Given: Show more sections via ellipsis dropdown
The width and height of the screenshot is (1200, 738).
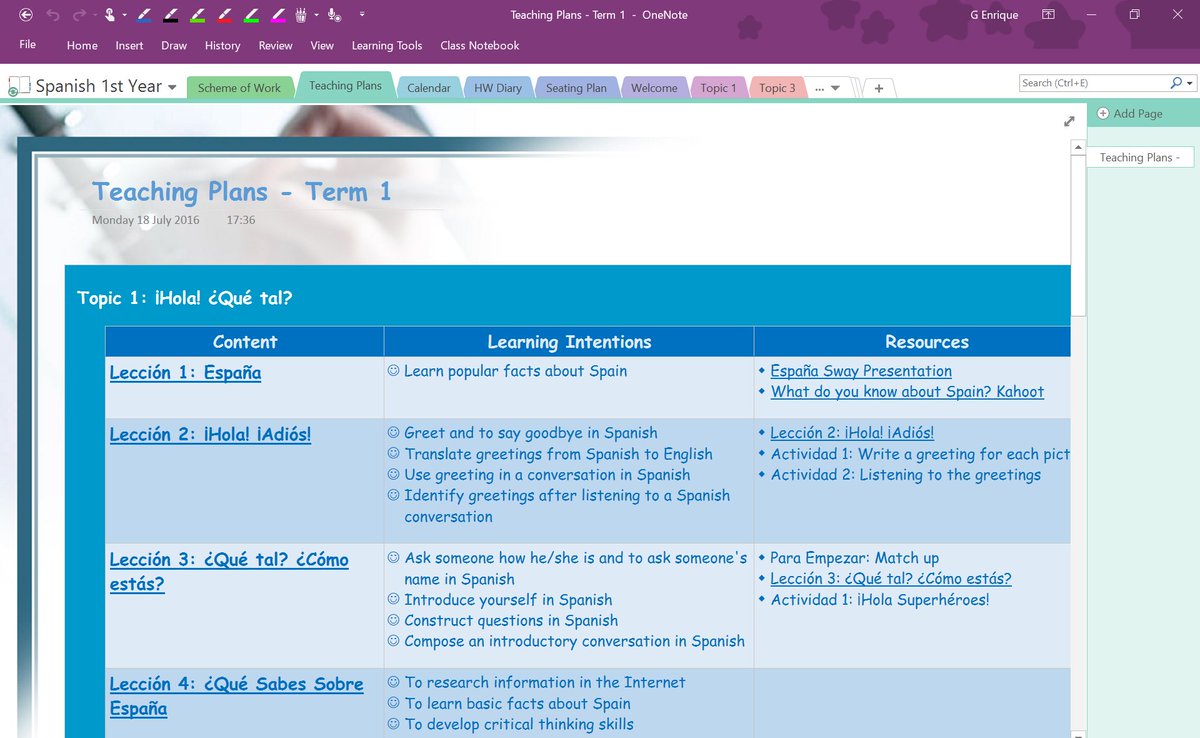Looking at the screenshot, I should (x=827, y=88).
